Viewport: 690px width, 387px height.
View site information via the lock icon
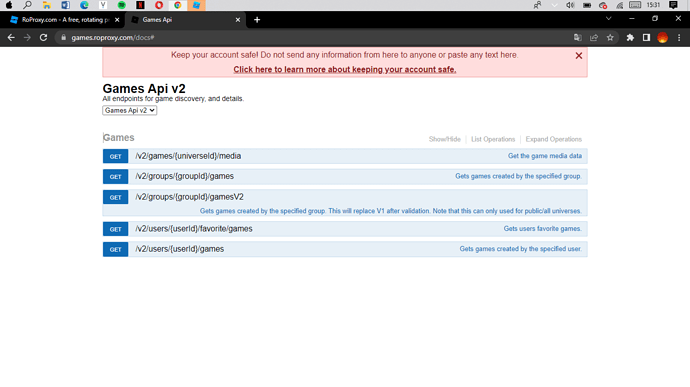63,37
